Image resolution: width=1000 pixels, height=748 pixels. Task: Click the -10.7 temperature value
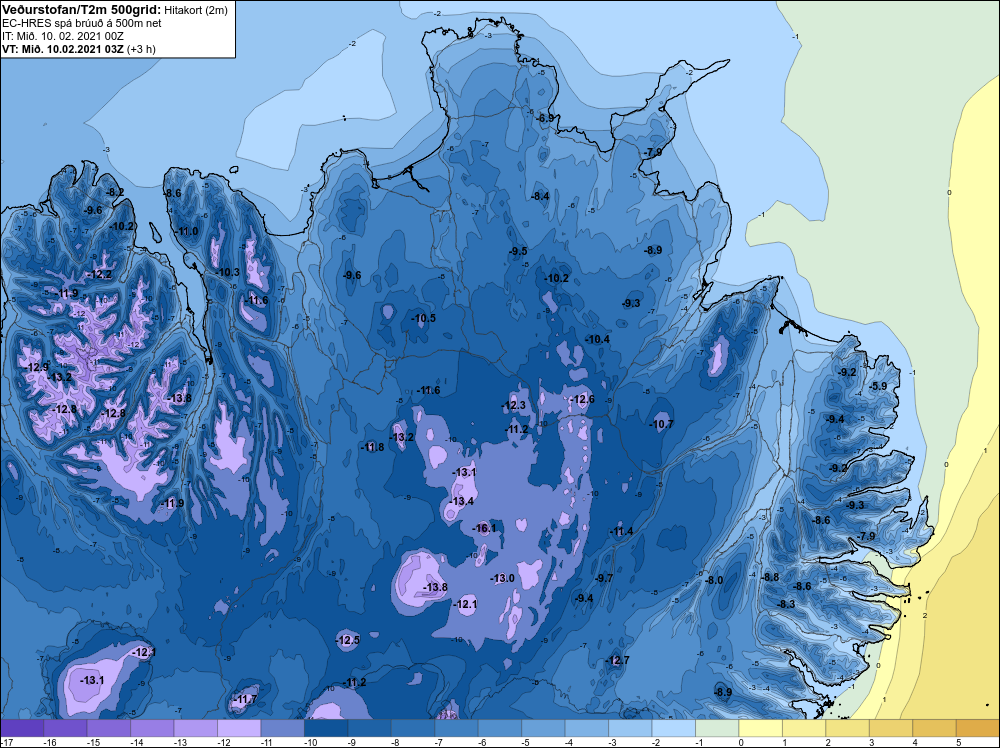pyautogui.click(x=661, y=424)
